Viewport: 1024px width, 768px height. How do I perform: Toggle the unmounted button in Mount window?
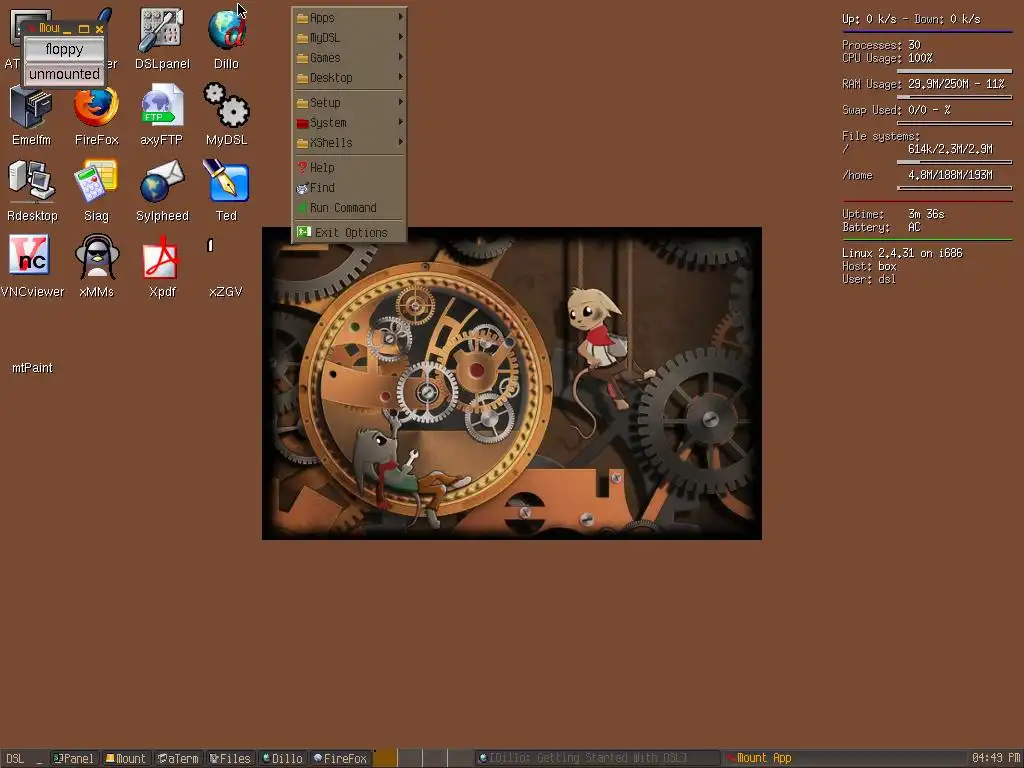(x=64, y=74)
